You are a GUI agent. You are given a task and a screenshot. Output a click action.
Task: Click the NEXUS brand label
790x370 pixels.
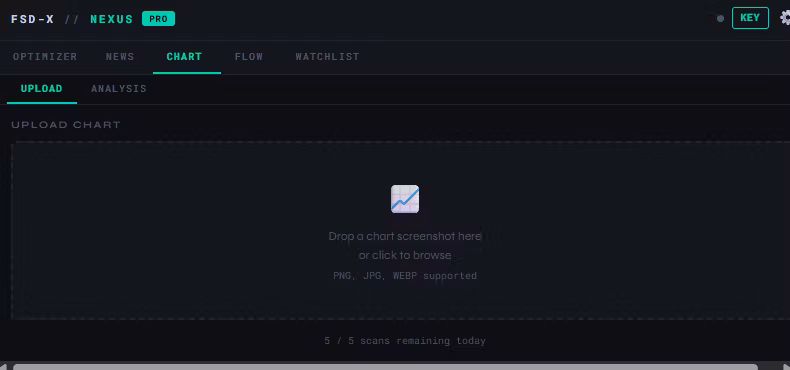[112, 19]
